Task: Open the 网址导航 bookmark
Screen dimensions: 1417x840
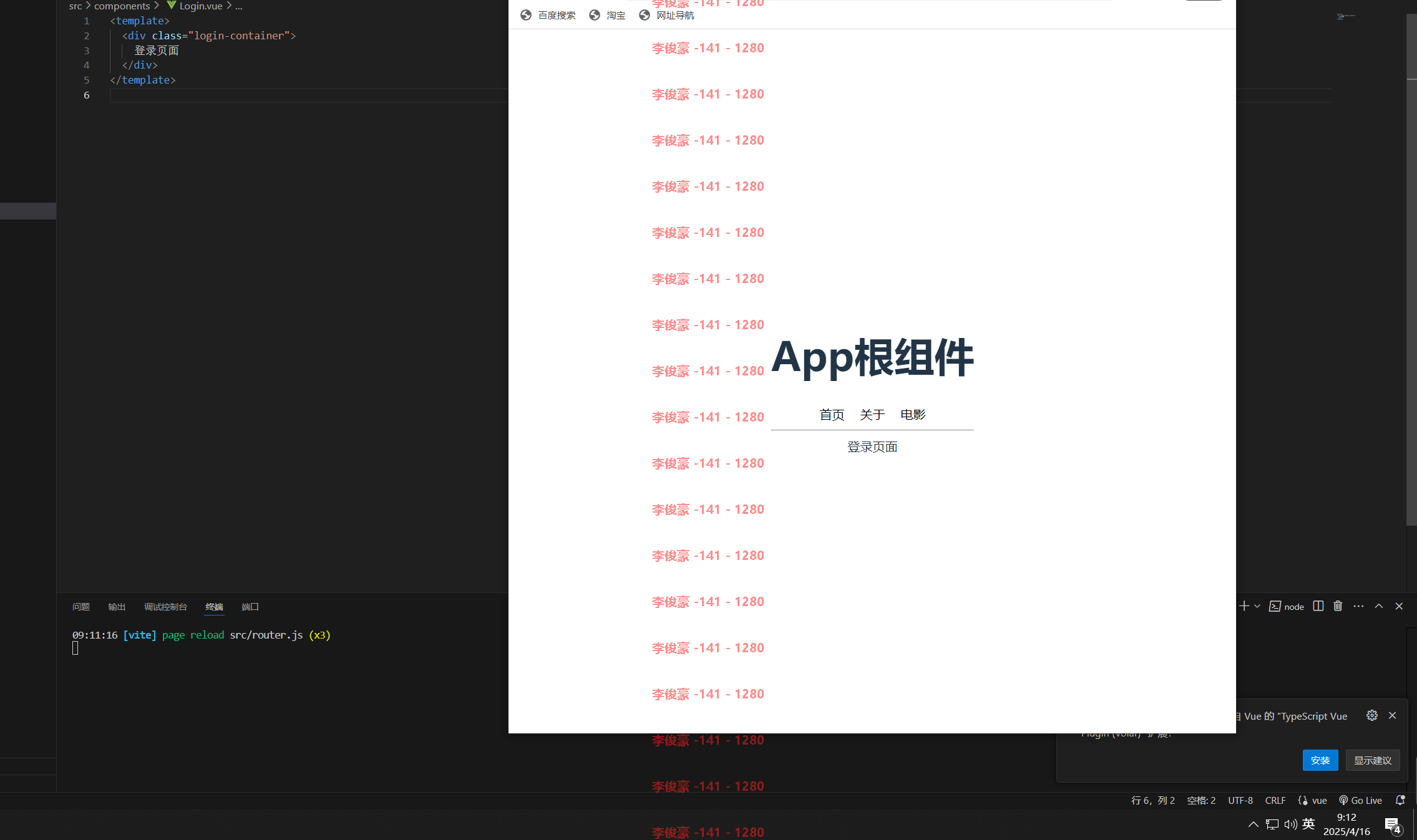Action: click(666, 15)
